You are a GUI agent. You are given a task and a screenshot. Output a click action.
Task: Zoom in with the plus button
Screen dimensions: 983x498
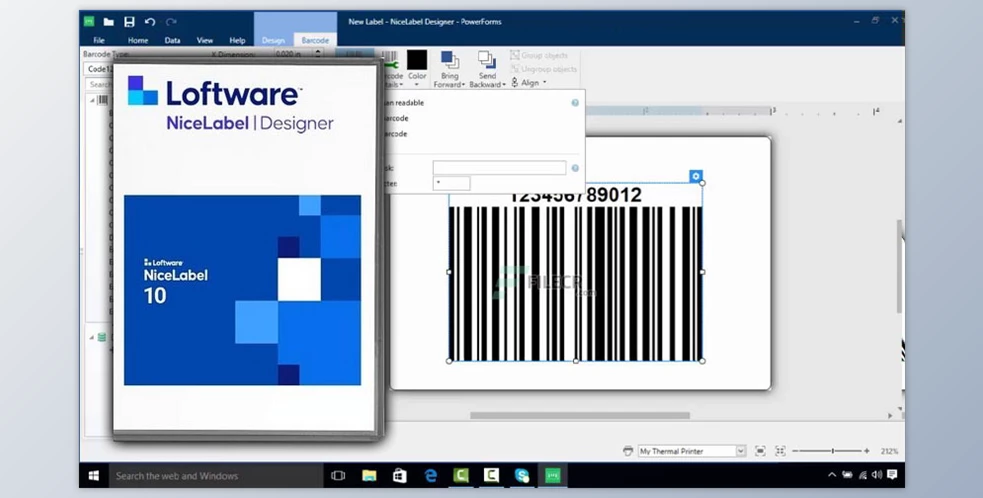tap(867, 451)
